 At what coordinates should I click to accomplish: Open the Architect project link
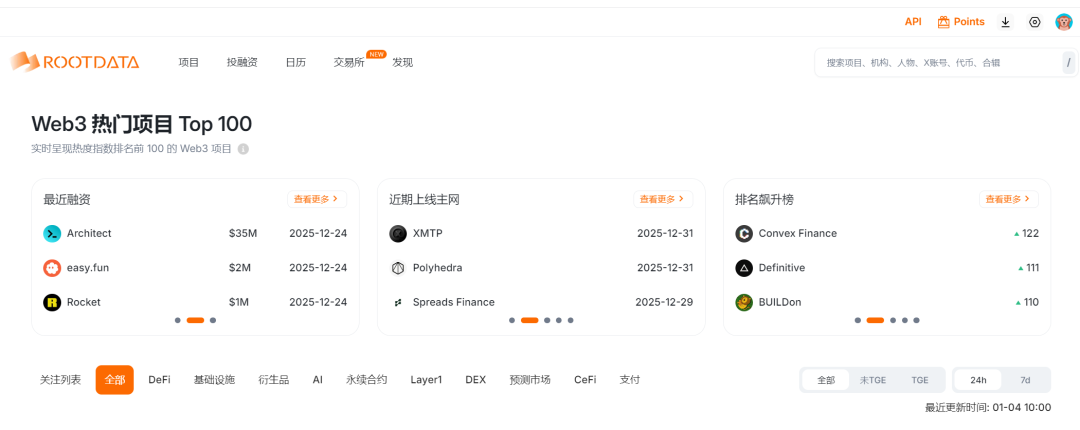coord(89,234)
